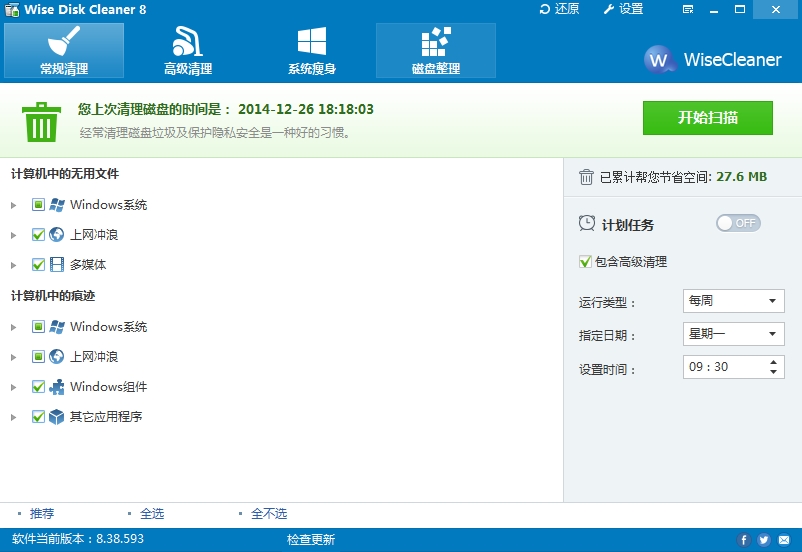Expand 上网冲浪 under 无用文件
Screen dimensions: 802x552
[x=14, y=235]
